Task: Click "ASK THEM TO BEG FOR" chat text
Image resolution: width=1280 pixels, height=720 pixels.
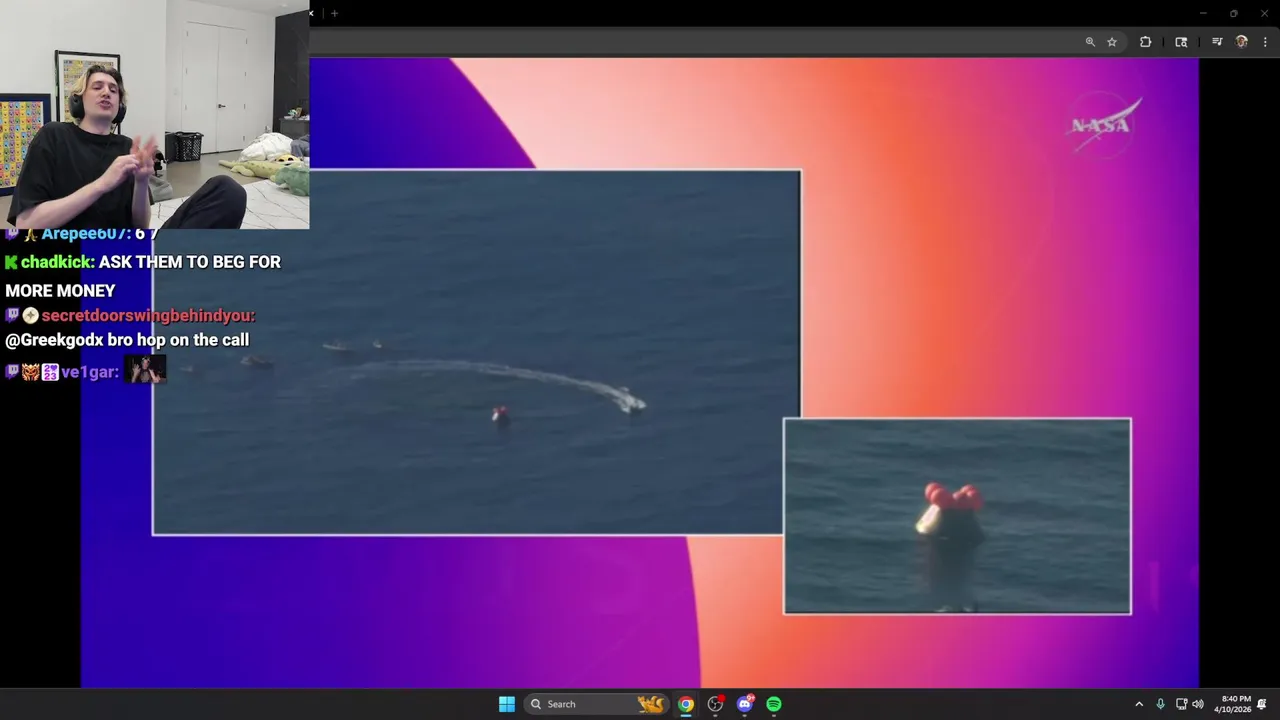Action: click(x=190, y=262)
